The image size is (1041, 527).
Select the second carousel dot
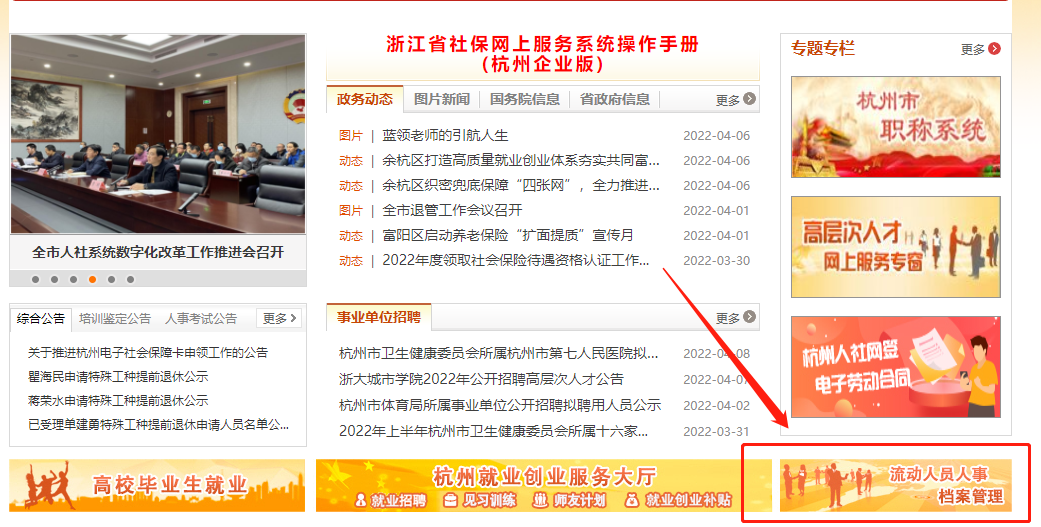pos(54,279)
